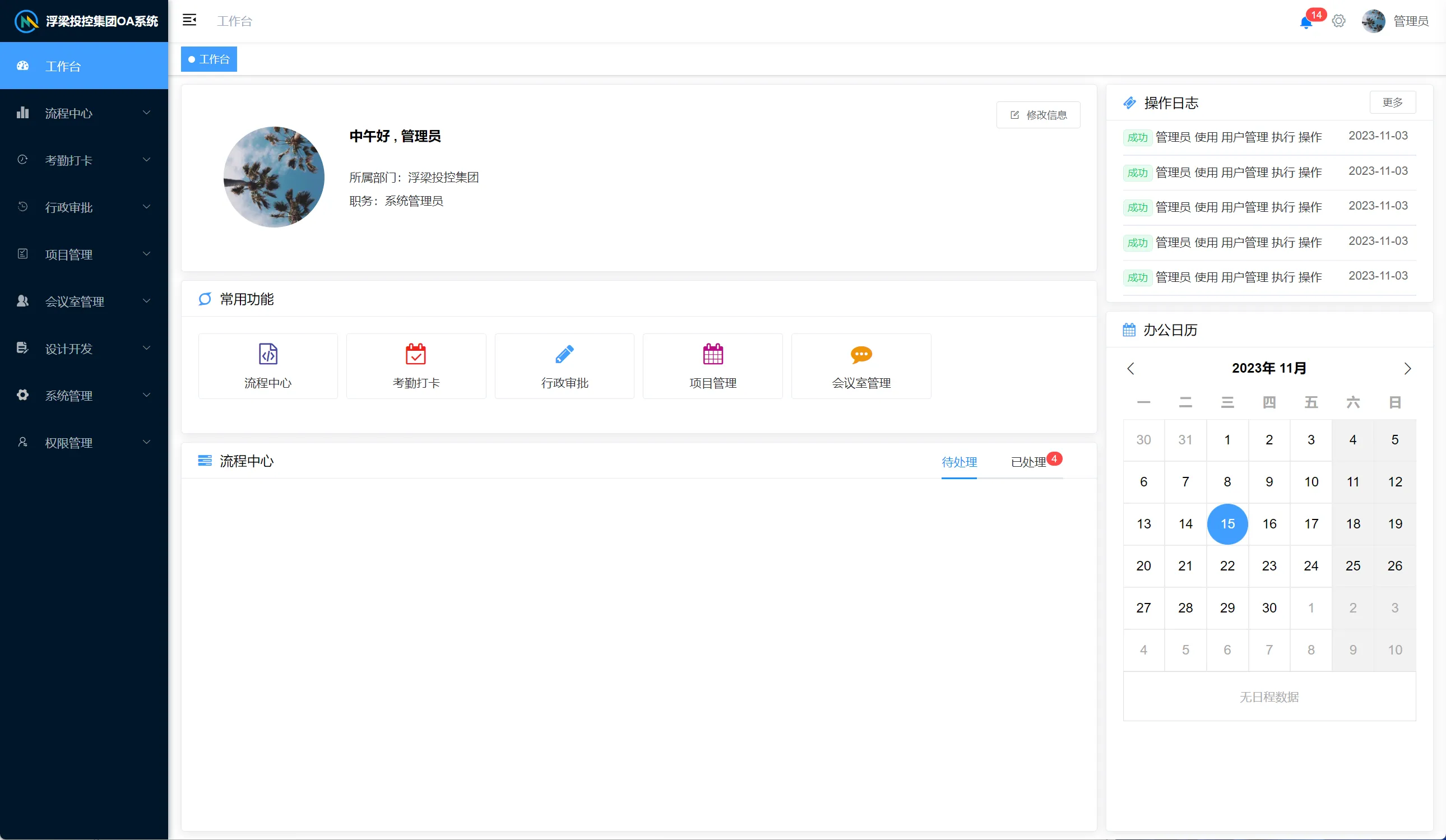Select October 31 in the calendar

point(1185,439)
